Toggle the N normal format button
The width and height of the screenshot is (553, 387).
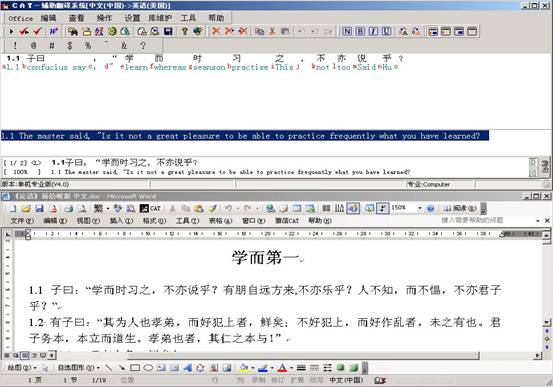347,31
